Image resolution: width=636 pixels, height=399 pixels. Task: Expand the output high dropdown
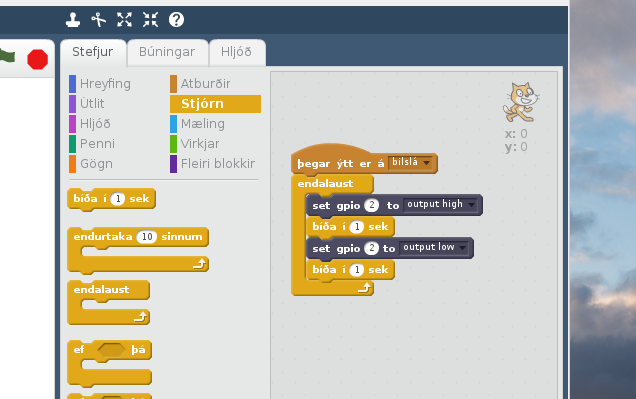[x=440, y=204]
